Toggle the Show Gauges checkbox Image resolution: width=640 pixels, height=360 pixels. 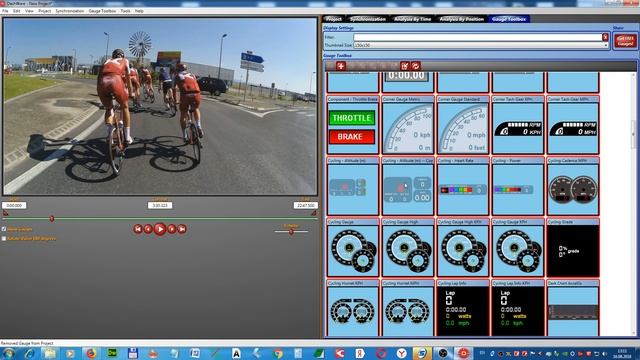tap(4, 229)
